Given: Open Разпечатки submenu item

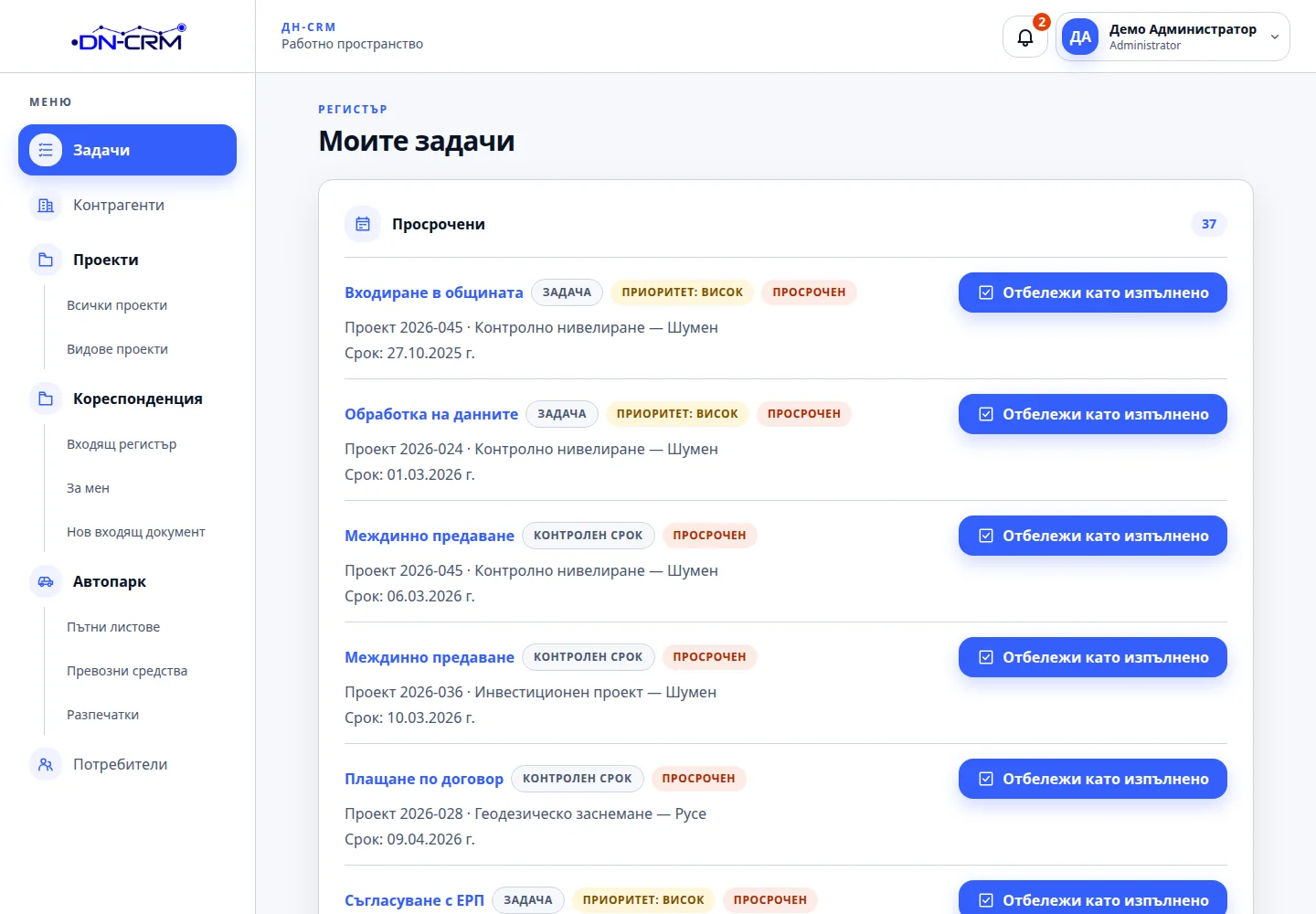Looking at the screenshot, I should 102,715.
